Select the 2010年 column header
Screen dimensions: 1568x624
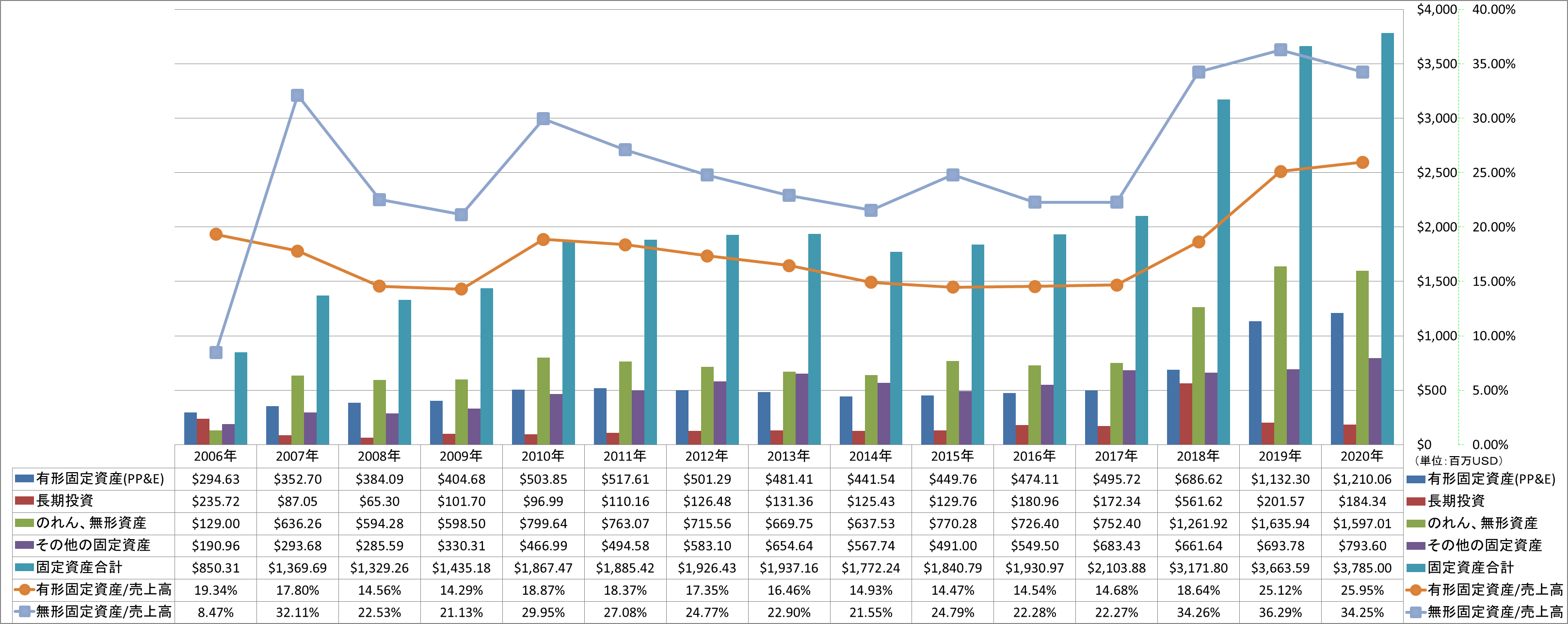[x=543, y=456]
